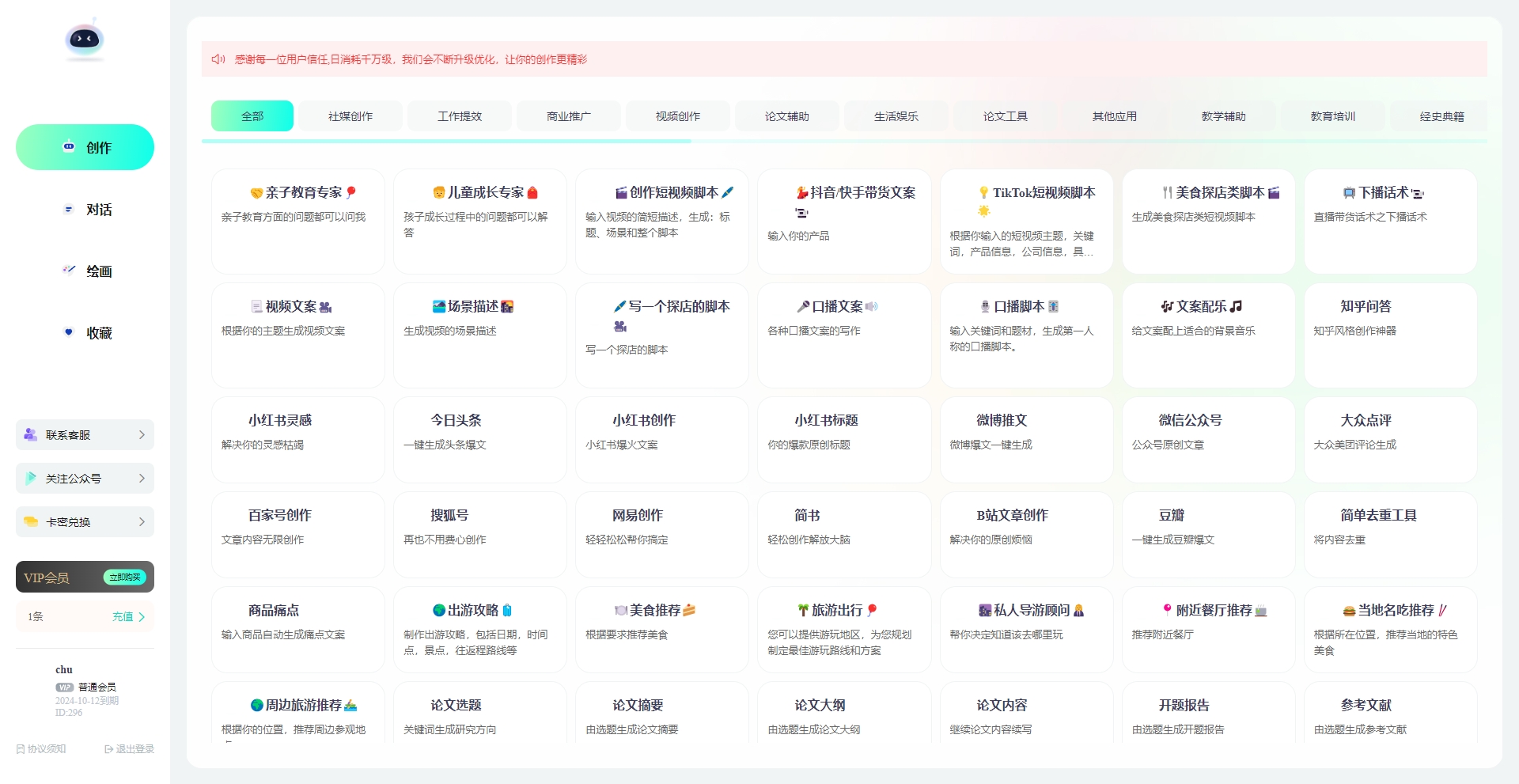Select the 创作 (Create) section in the sidebar
Viewport: 1519px width, 784px height.
[x=85, y=147]
